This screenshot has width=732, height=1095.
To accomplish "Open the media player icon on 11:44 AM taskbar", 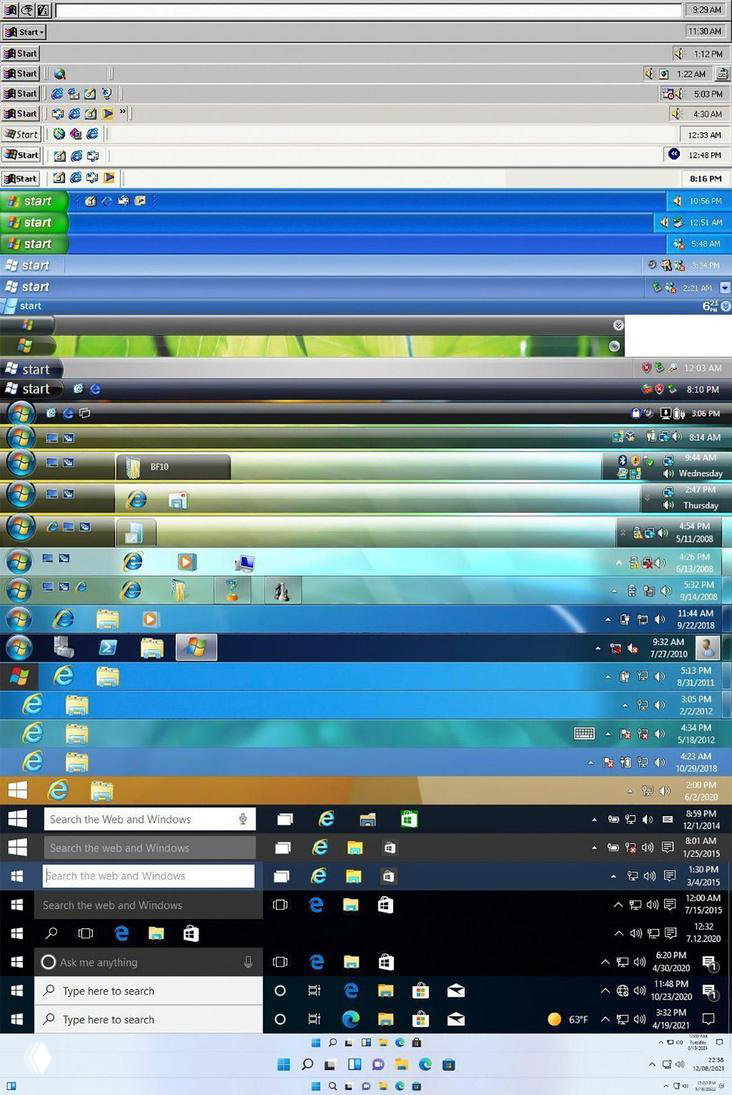I will (150, 619).
